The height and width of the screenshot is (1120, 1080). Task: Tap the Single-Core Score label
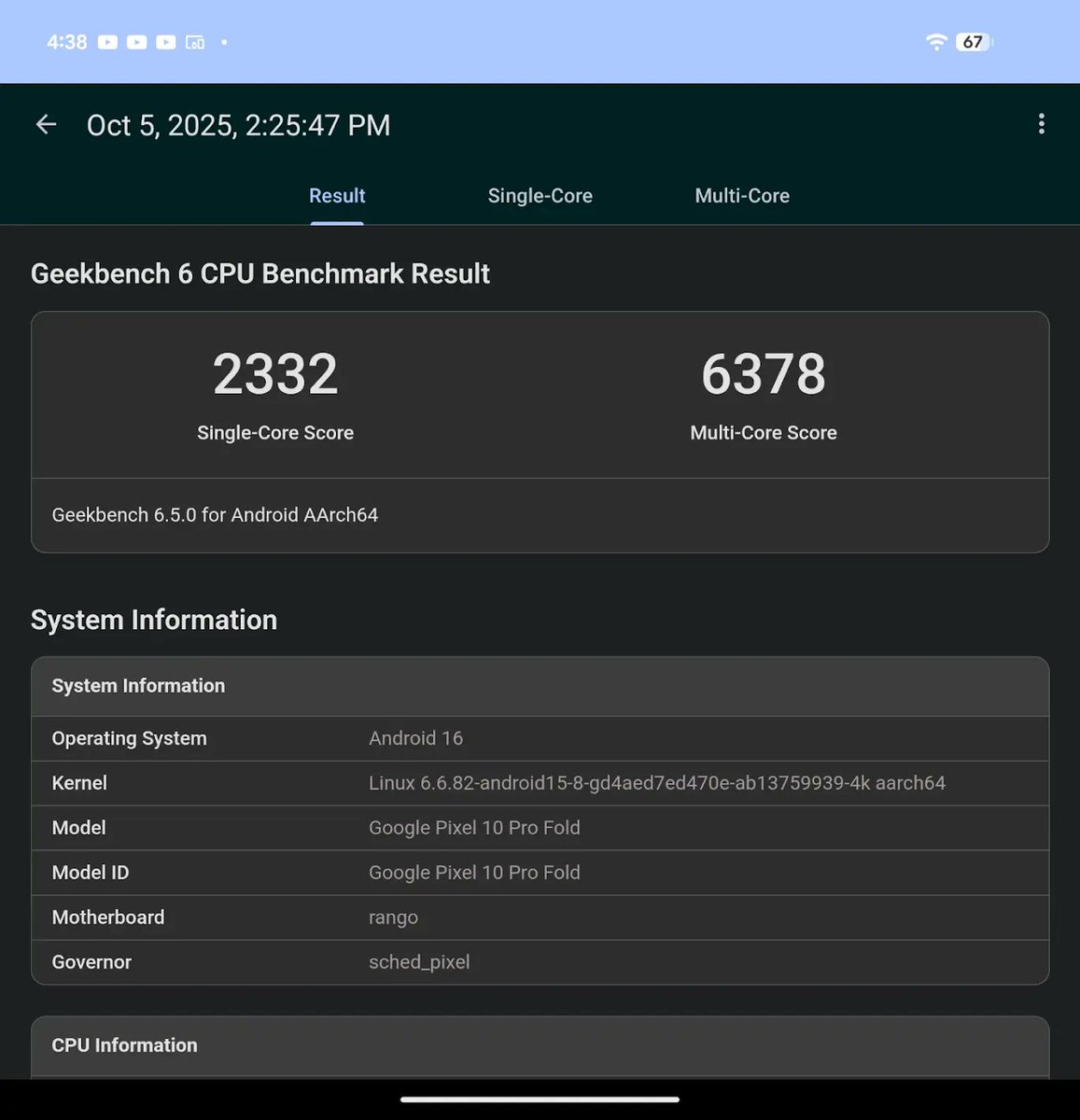point(275,432)
